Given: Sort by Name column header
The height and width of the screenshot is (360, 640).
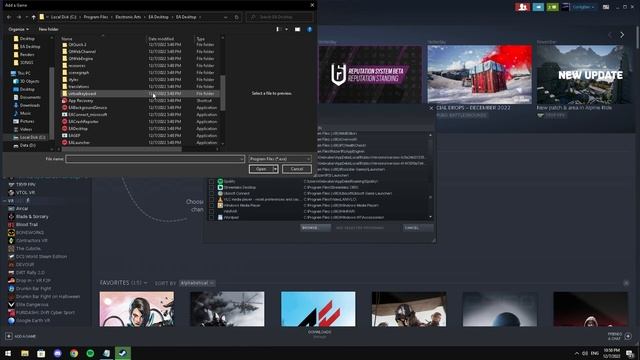Looking at the screenshot, I should click(67, 39).
